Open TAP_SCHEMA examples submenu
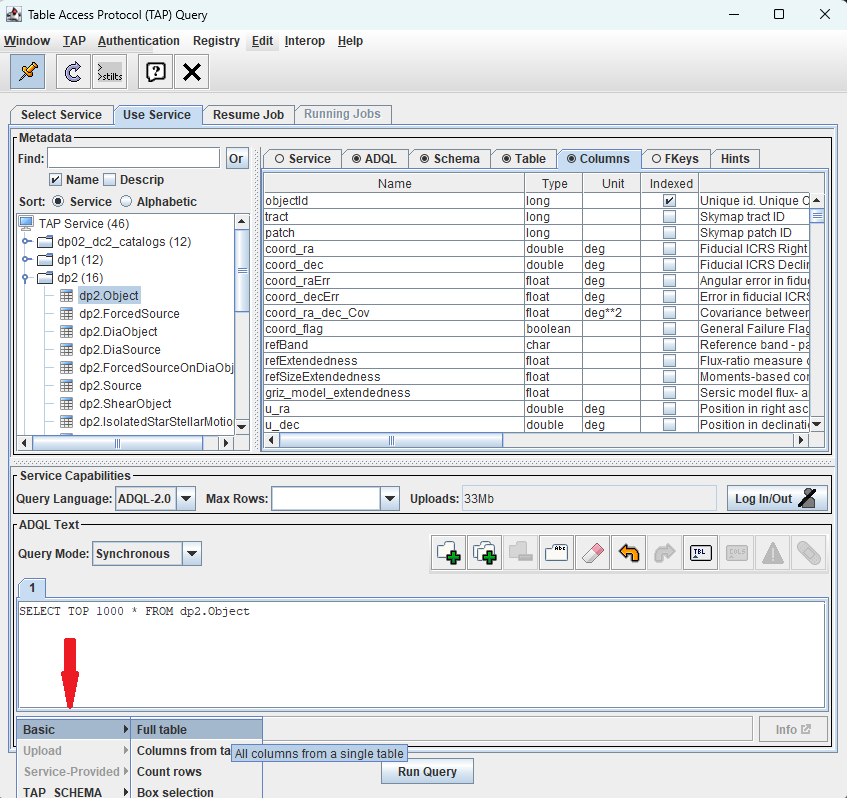This screenshot has width=847, height=798. 73,792
